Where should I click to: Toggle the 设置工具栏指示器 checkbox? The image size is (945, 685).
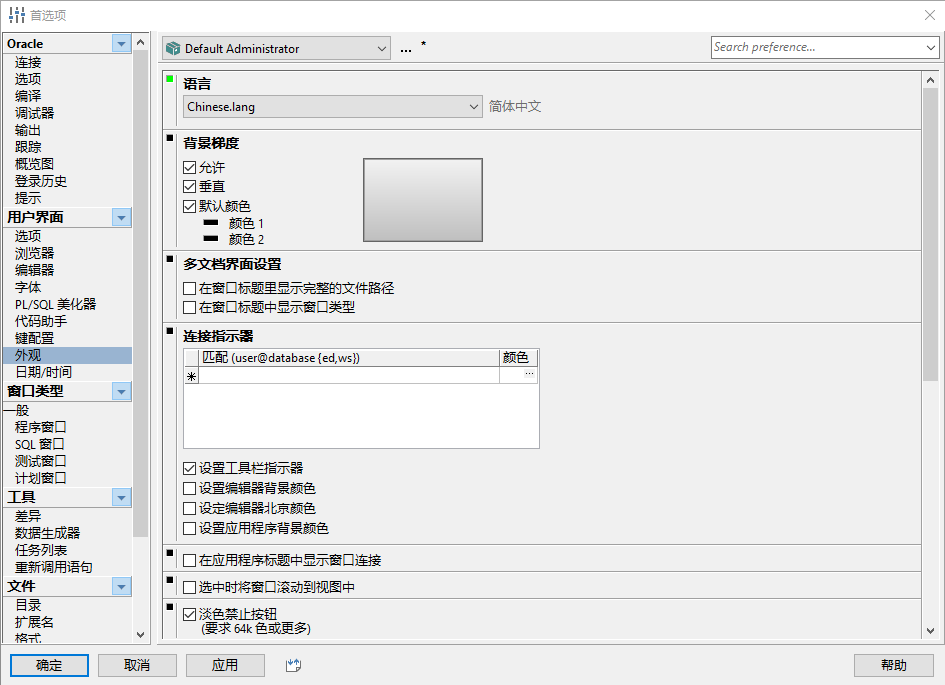pos(190,468)
